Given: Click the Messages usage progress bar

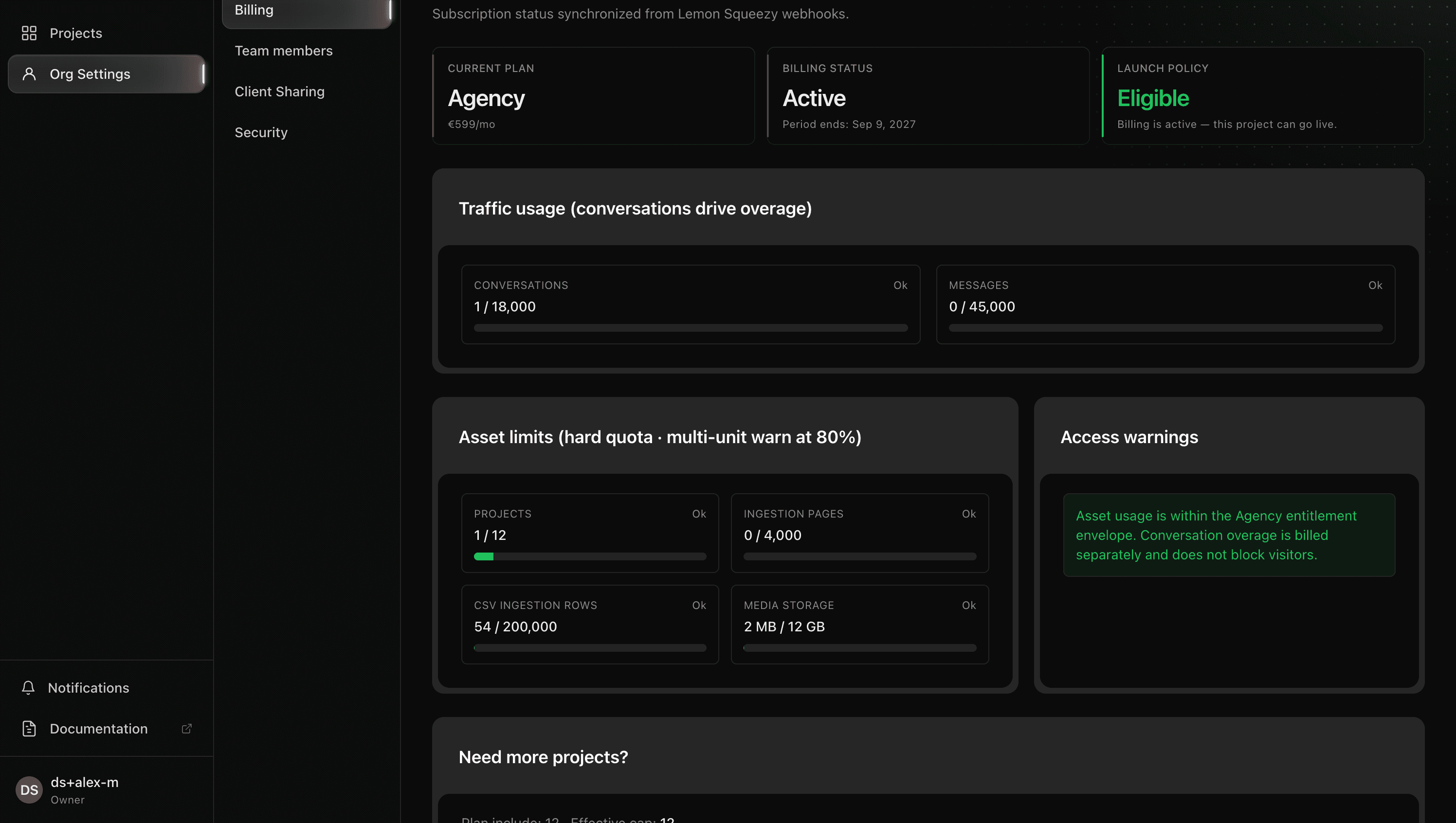Looking at the screenshot, I should pyautogui.click(x=1165, y=328).
